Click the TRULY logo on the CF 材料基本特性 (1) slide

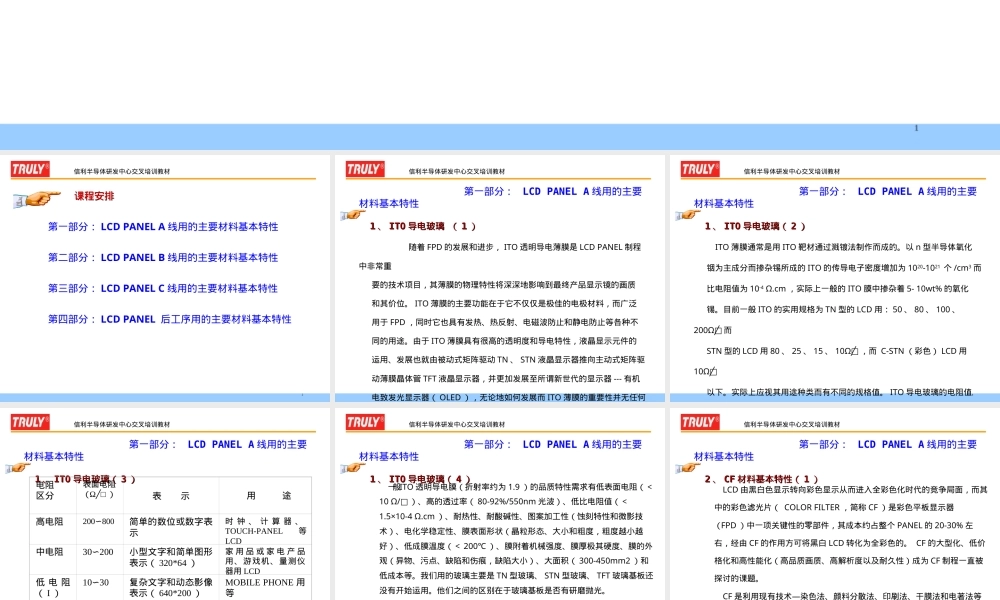click(700, 422)
